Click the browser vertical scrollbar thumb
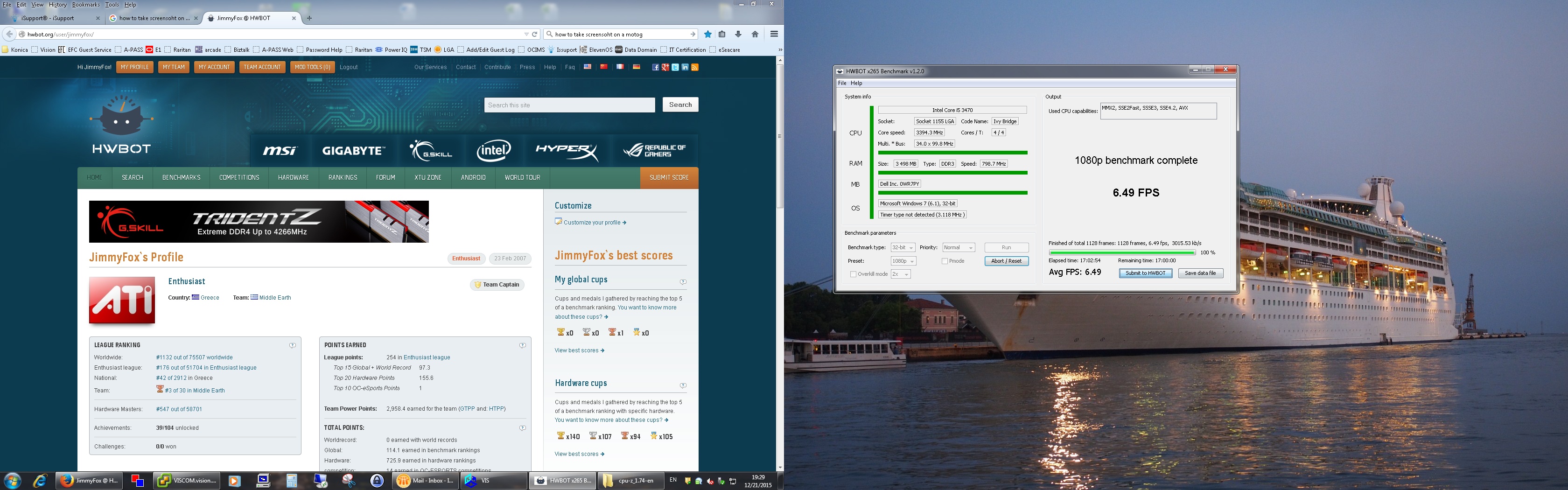This screenshot has width=1568, height=490. pos(780,136)
